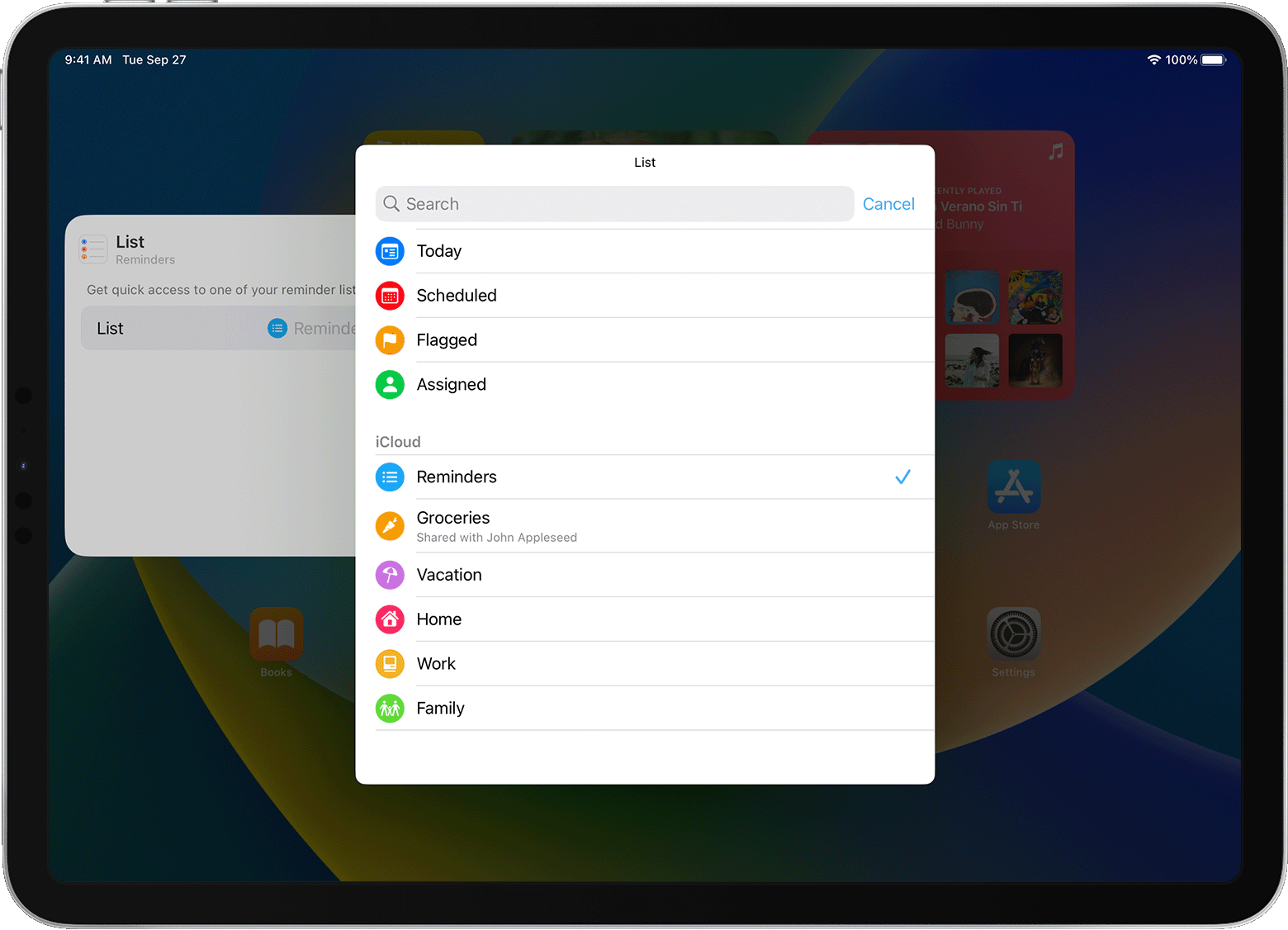Tap the second album thumbnail in Music widget
Viewport: 1288px width, 930px height.
(1035, 297)
